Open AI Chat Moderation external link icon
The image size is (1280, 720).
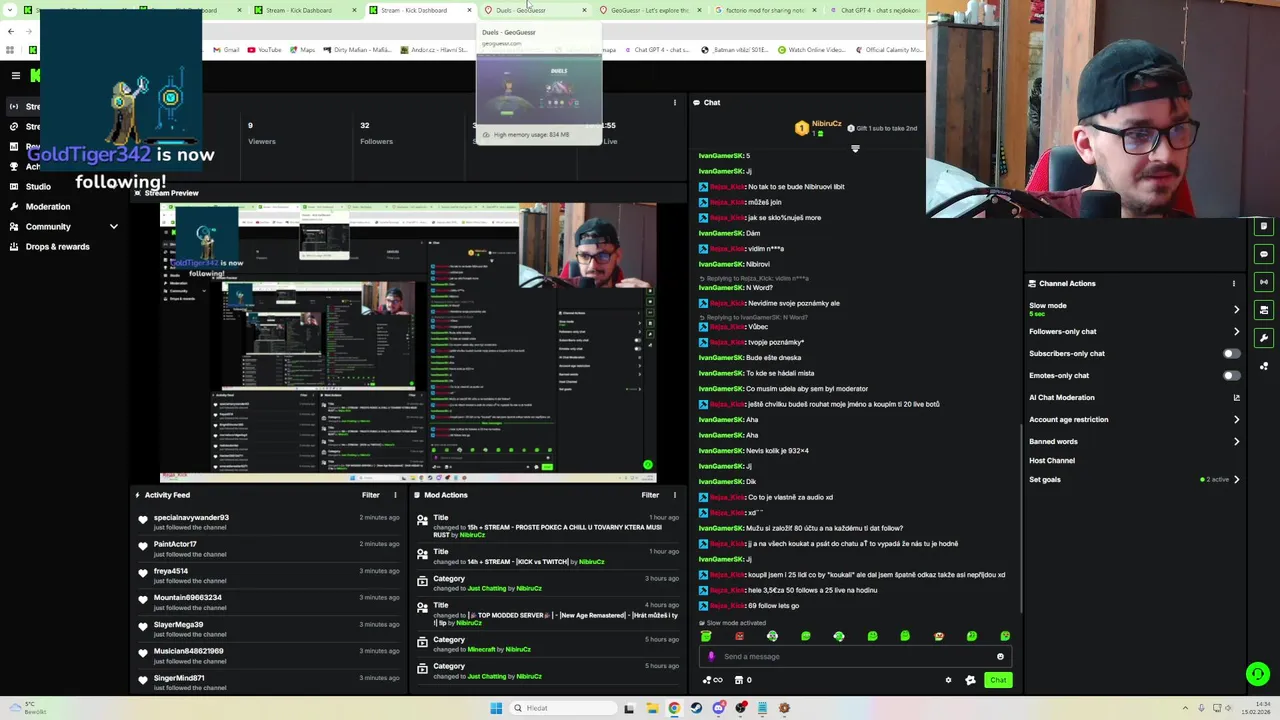coord(1236,398)
